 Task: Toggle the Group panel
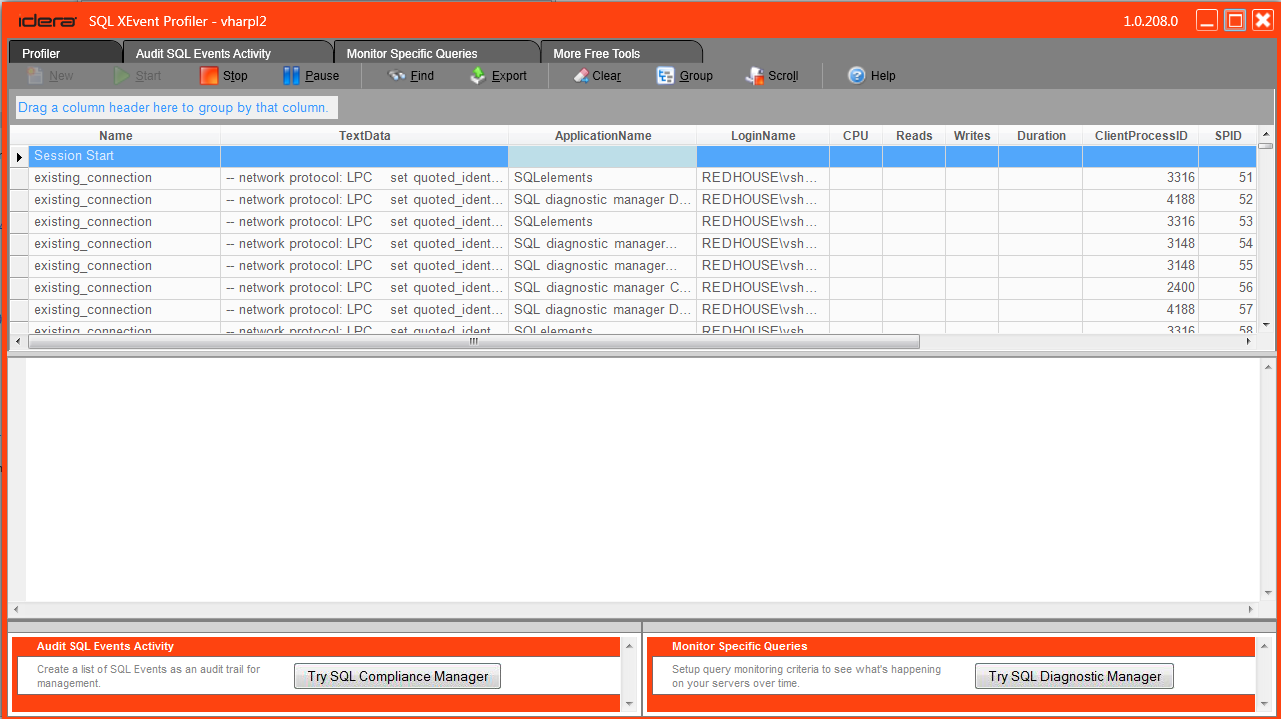[x=685, y=76]
